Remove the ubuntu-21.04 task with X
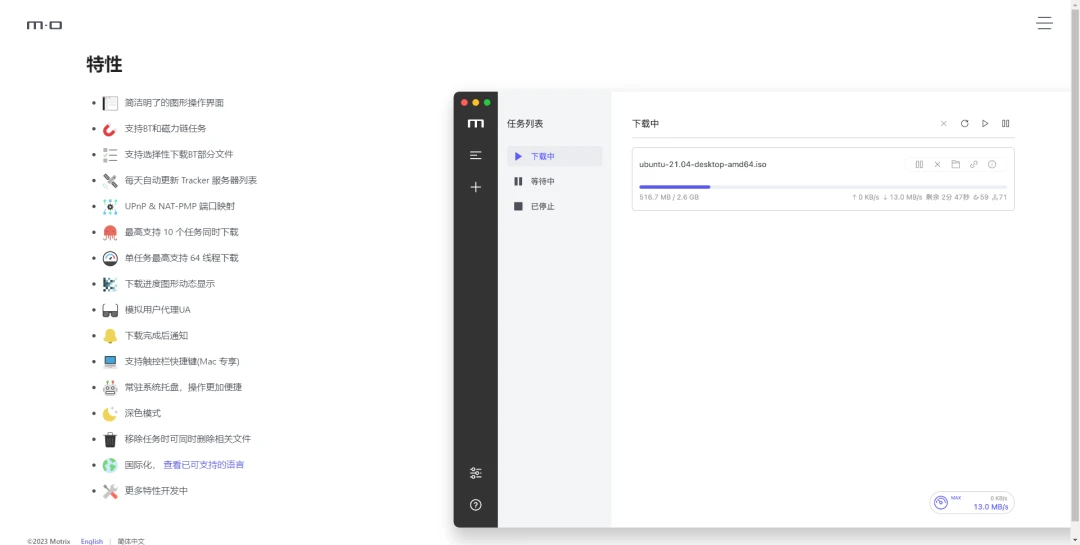 [x=937, y=164]
